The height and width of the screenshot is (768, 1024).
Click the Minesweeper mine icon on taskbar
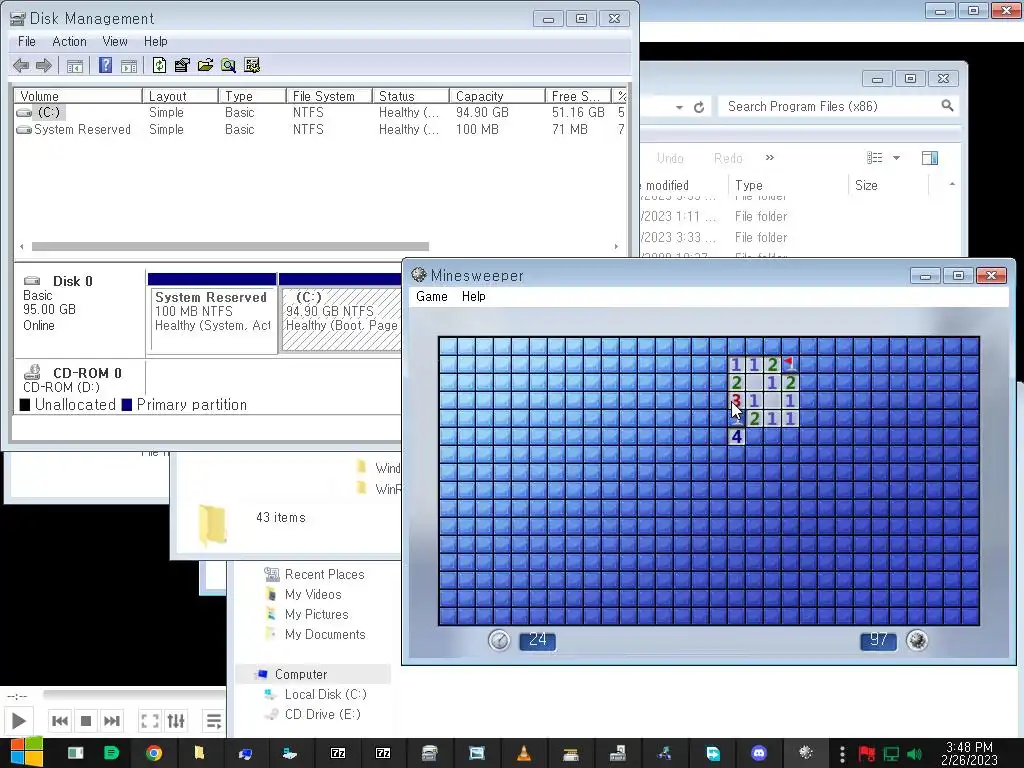point(806,754)
